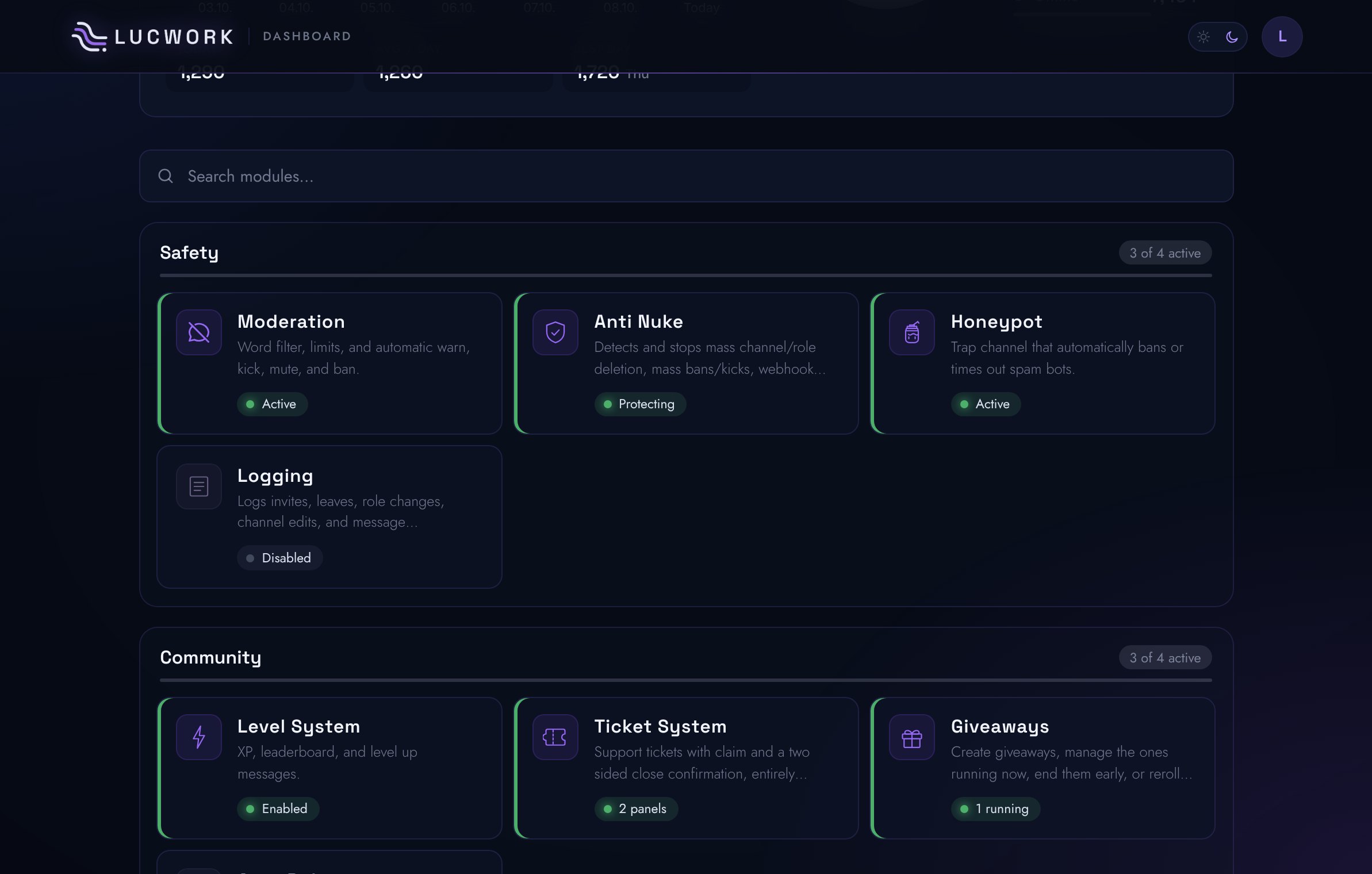Click the Enabled status badge

click(278, 809)
